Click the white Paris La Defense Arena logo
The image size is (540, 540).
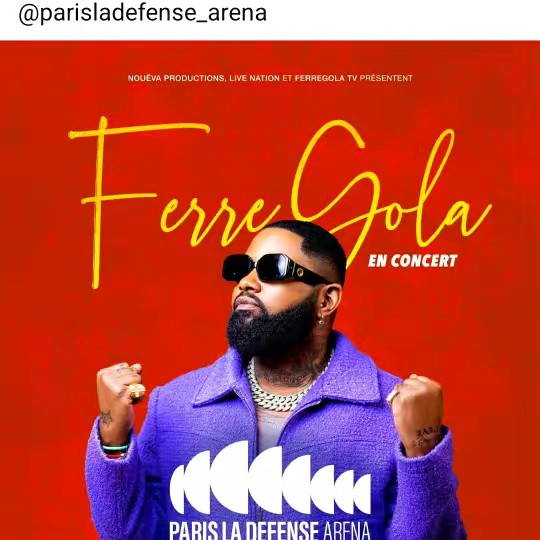270,480
